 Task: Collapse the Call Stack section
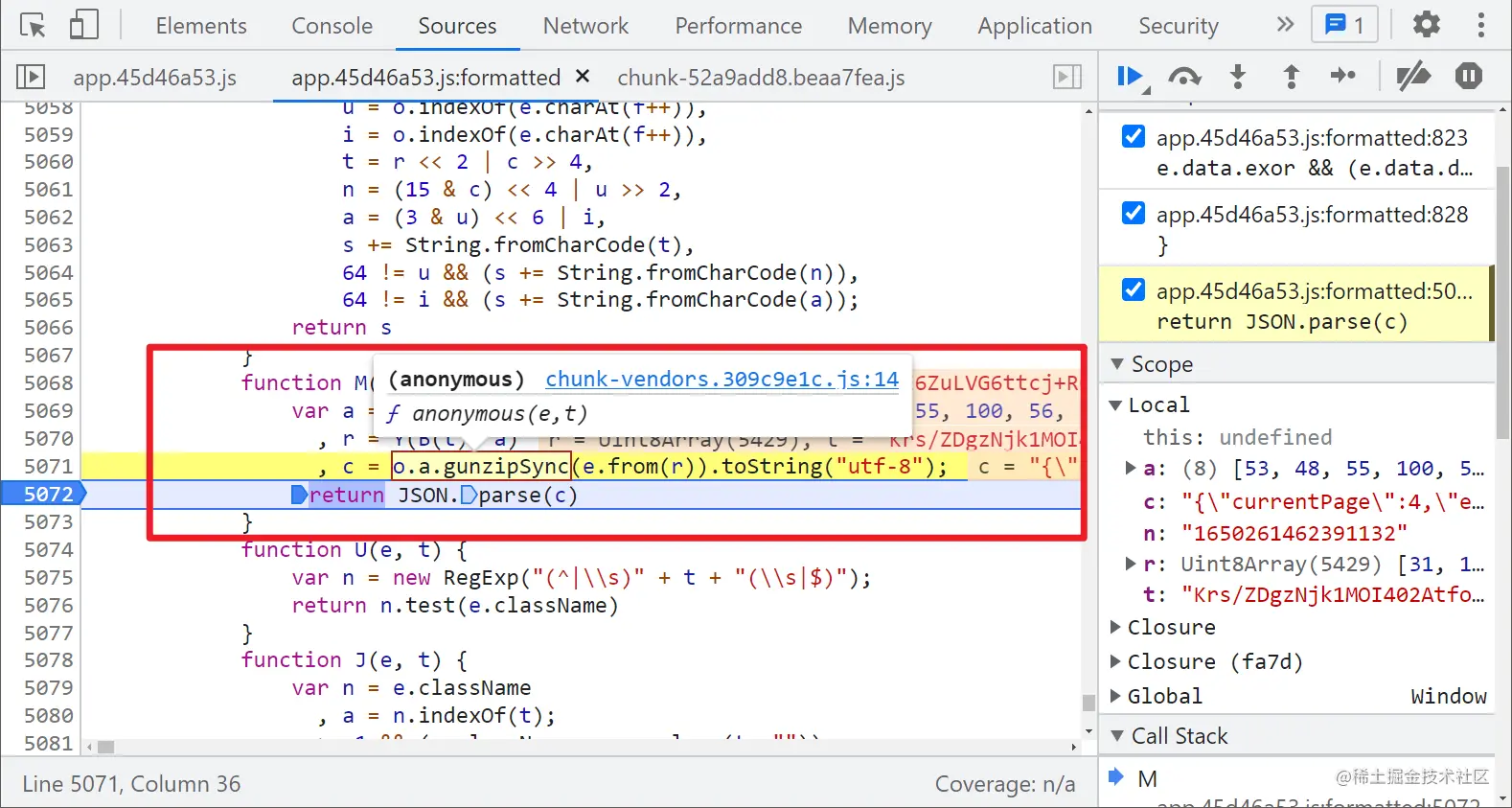1117,736
